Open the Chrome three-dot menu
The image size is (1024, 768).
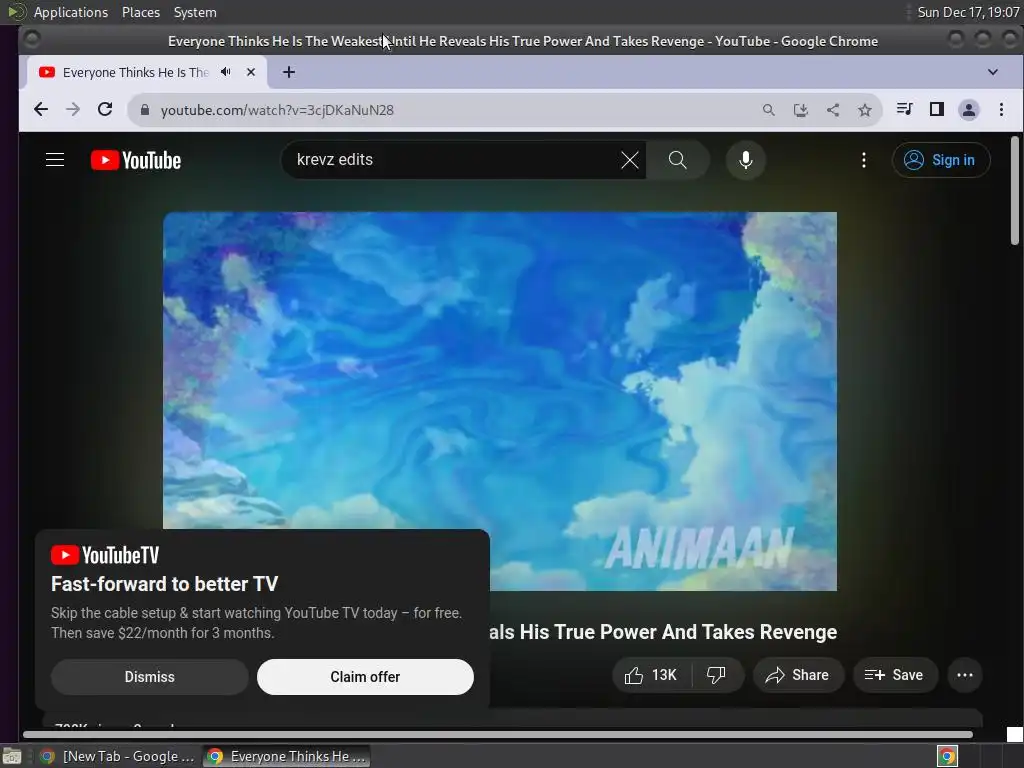[1001, 110]
